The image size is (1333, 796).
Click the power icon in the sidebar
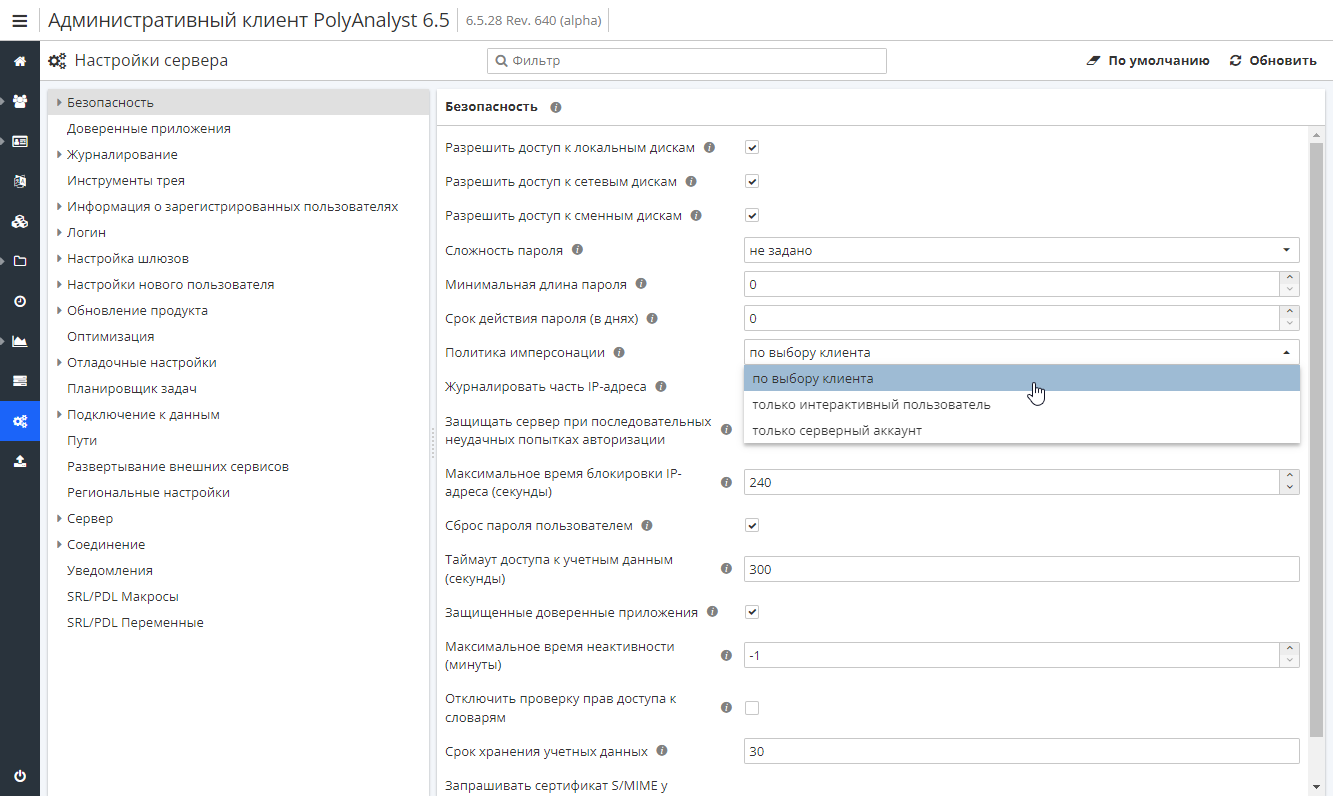(20, 776)
